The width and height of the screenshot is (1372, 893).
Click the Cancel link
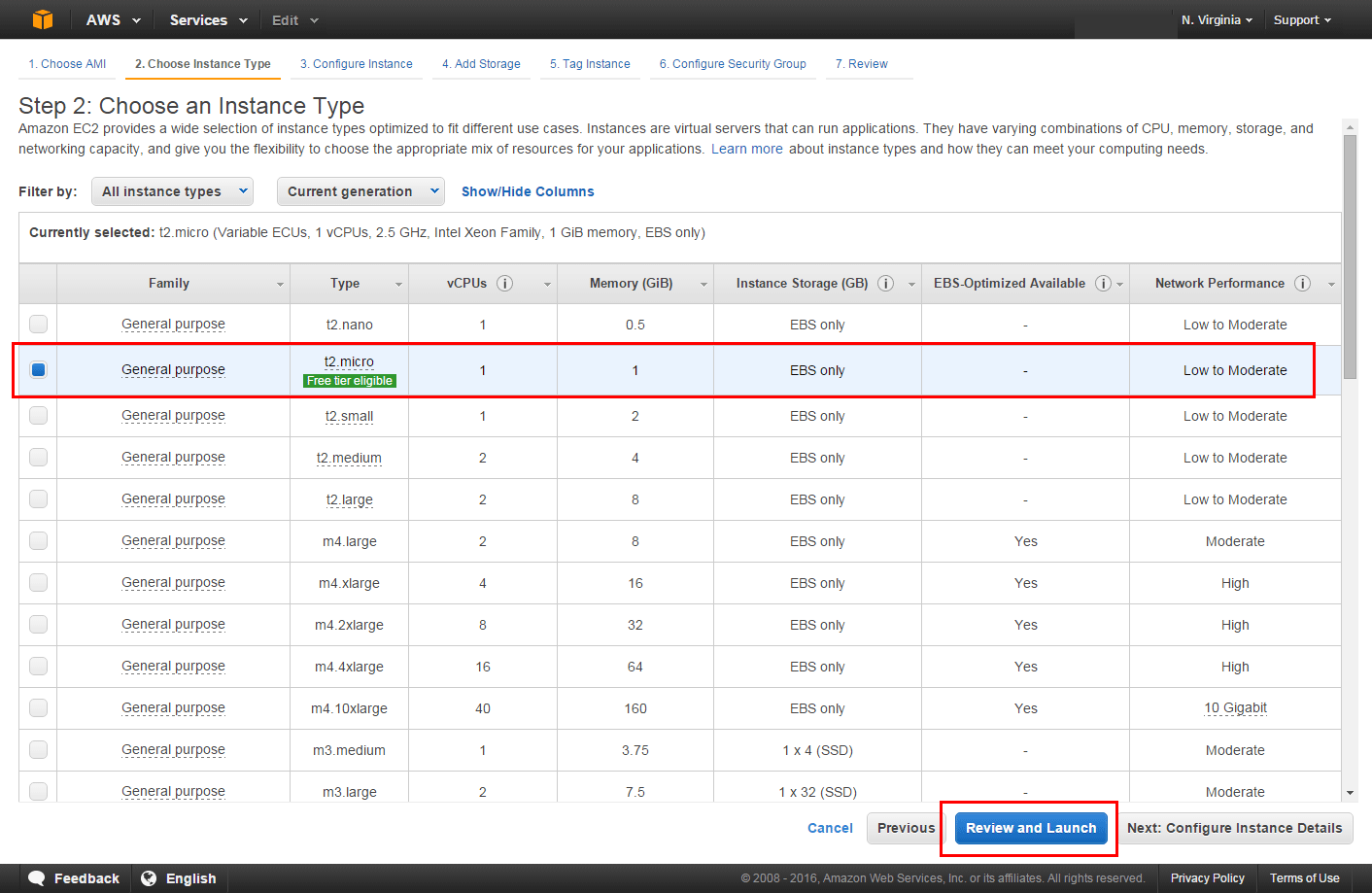pos(830,828)
